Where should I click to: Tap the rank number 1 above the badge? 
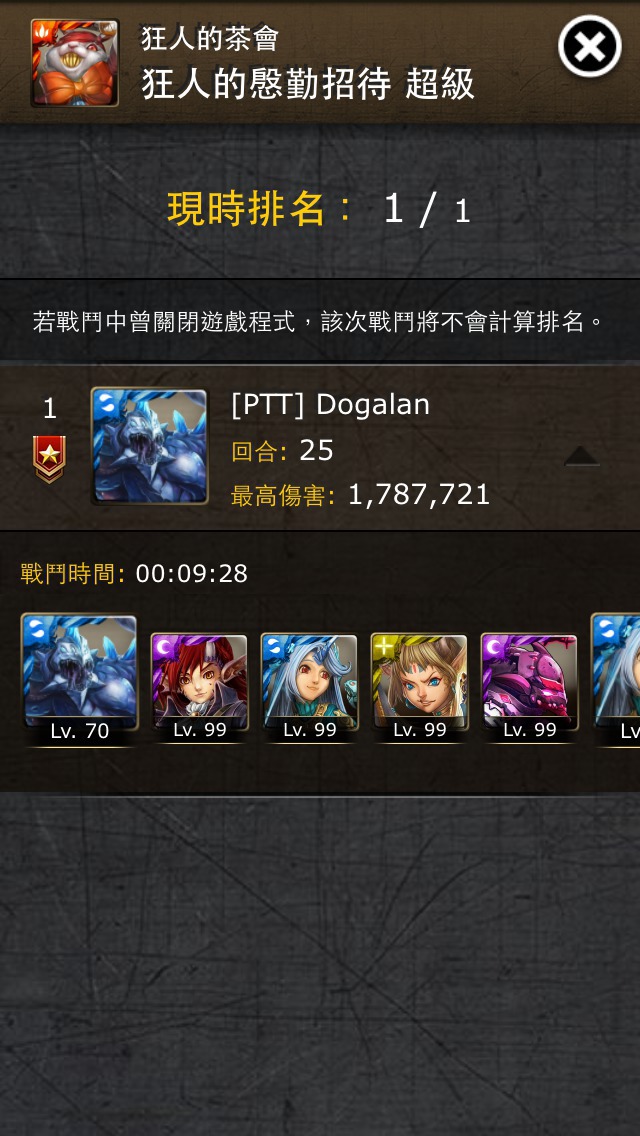click(x=49, y=410)
